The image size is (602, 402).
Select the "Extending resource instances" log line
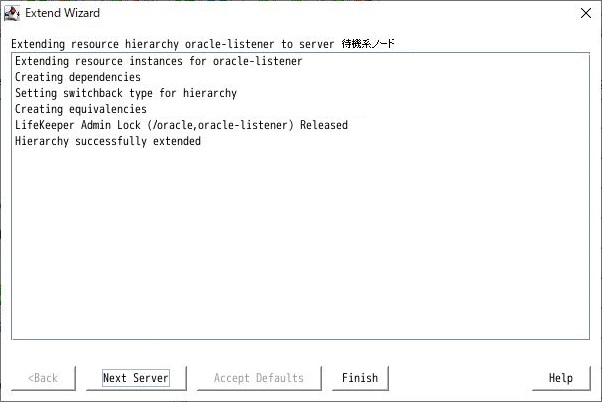159,61
